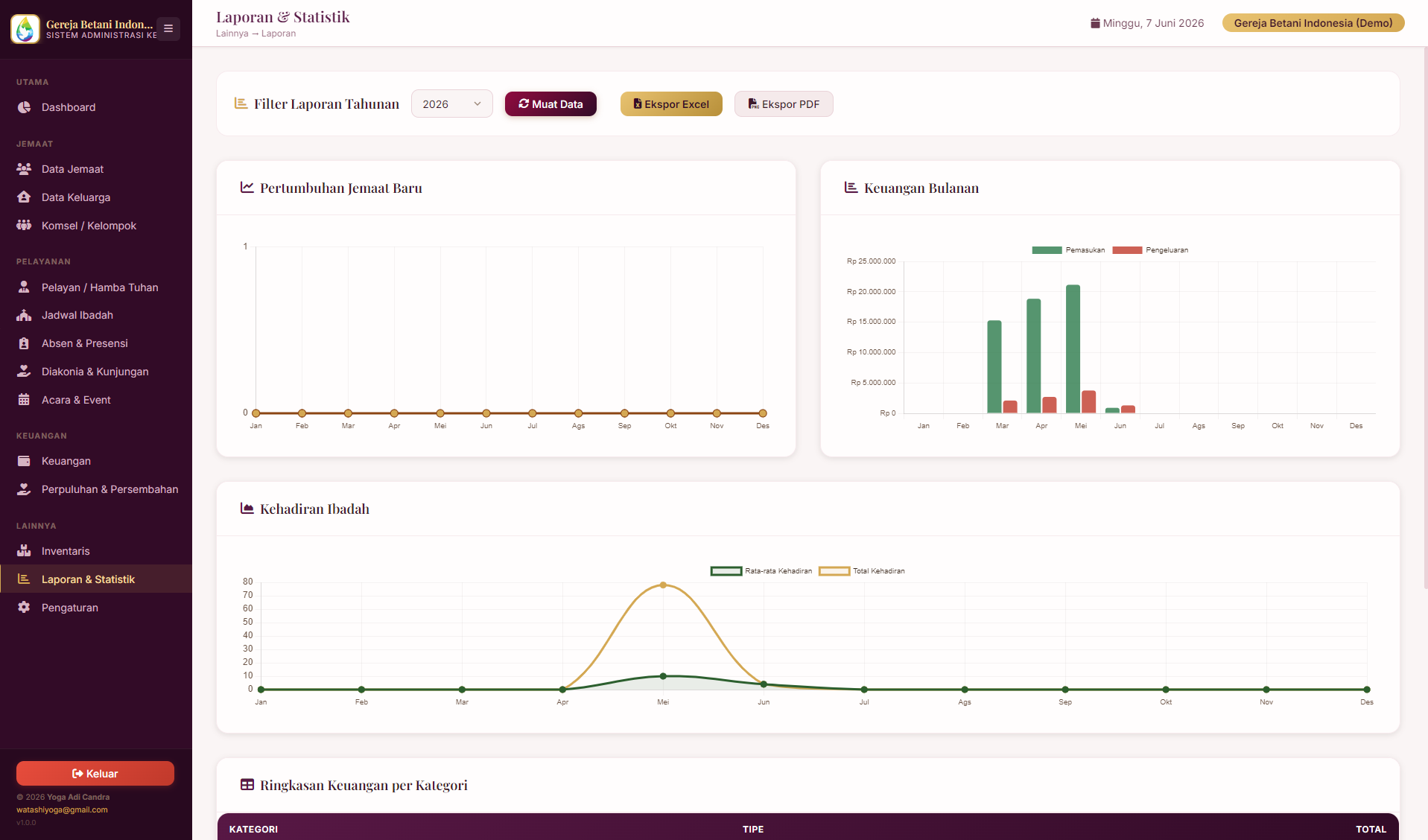Click the Gereja Betani Indonesia (Demo) badge
This screenshot has height=840, width=1428.
pyautogui.click(x=1313, y=23)
